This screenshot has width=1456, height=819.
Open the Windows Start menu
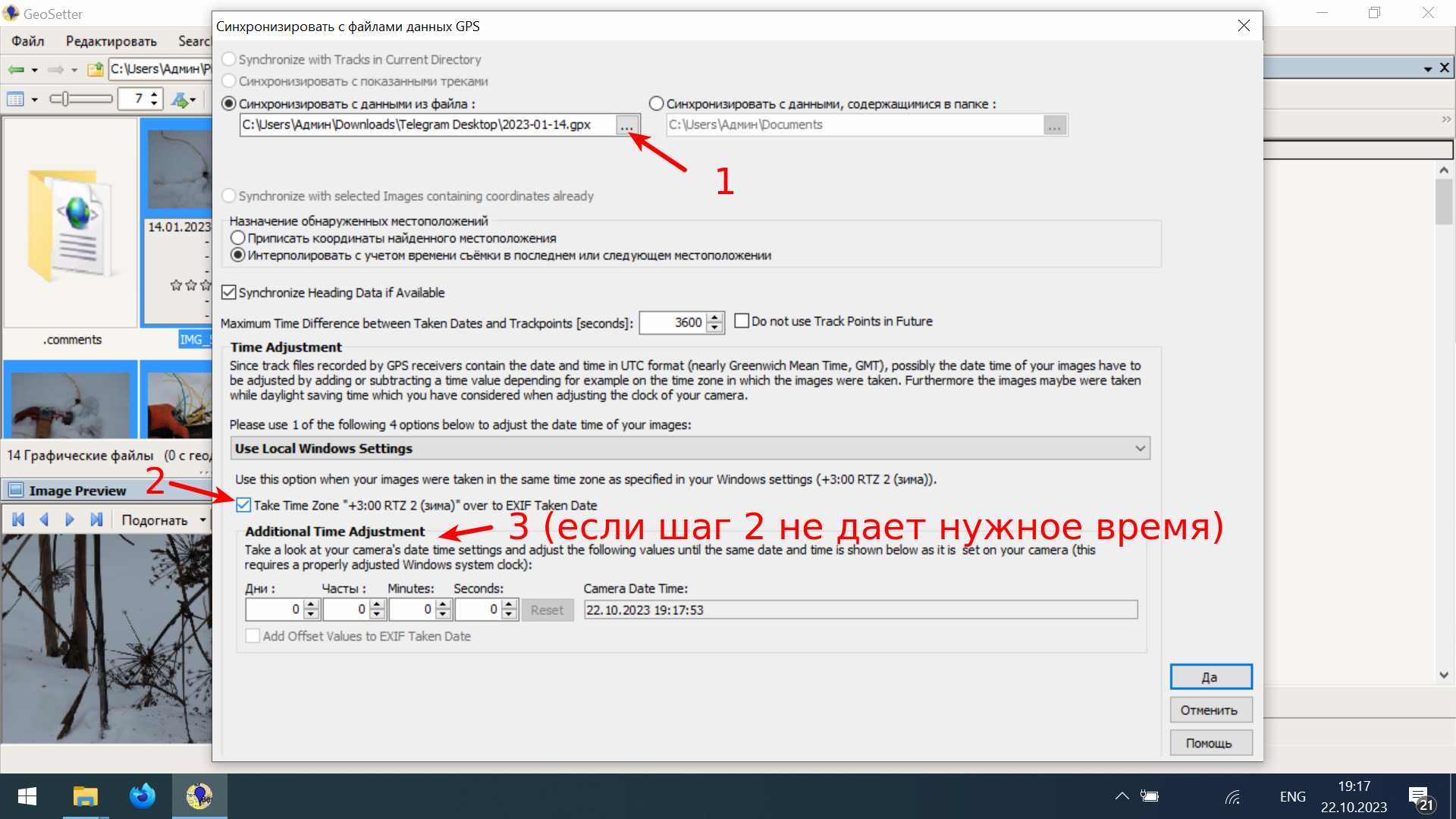point(27,796)
